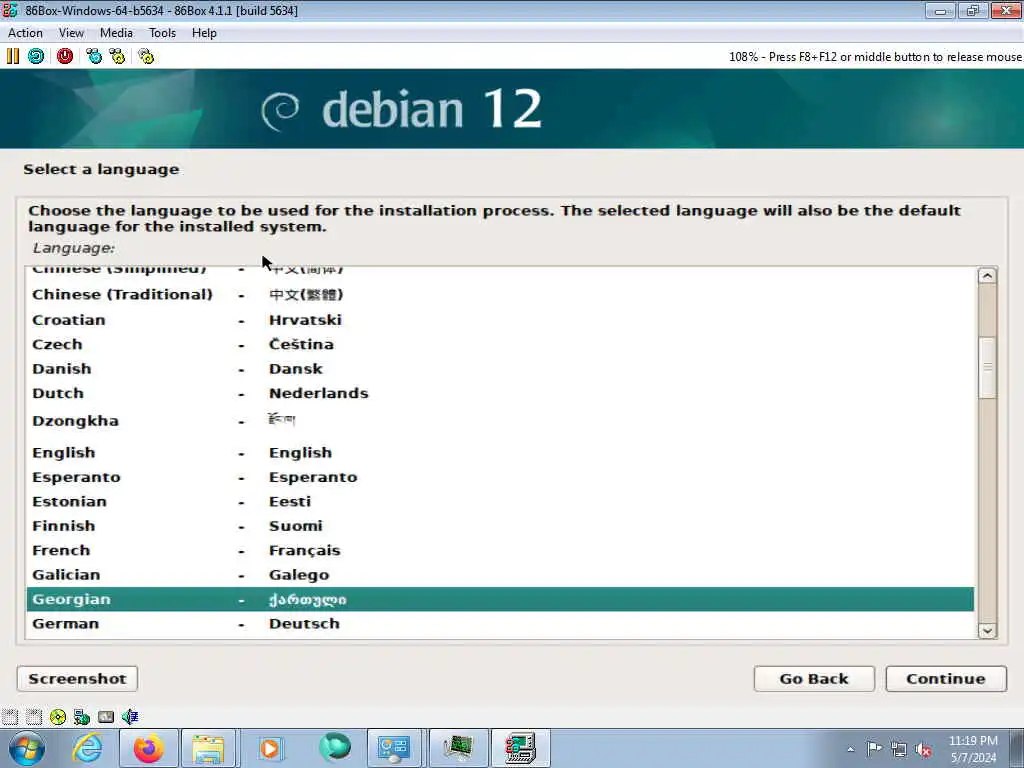This screenshot has width=1024, height=768.
Task: Open the Control Panel taskbar icon
Action: pyautogui.click(x=394, y=748)
